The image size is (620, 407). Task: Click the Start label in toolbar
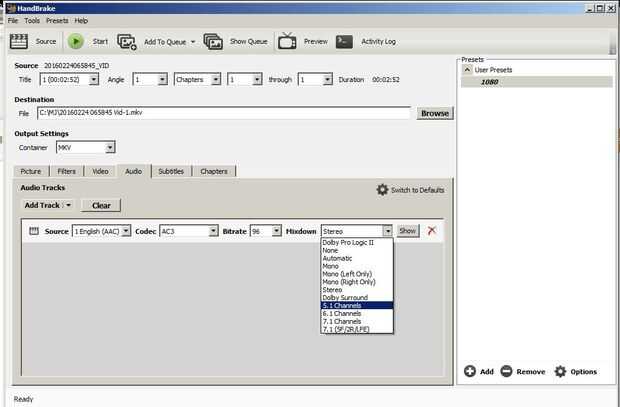coord(100,42)
